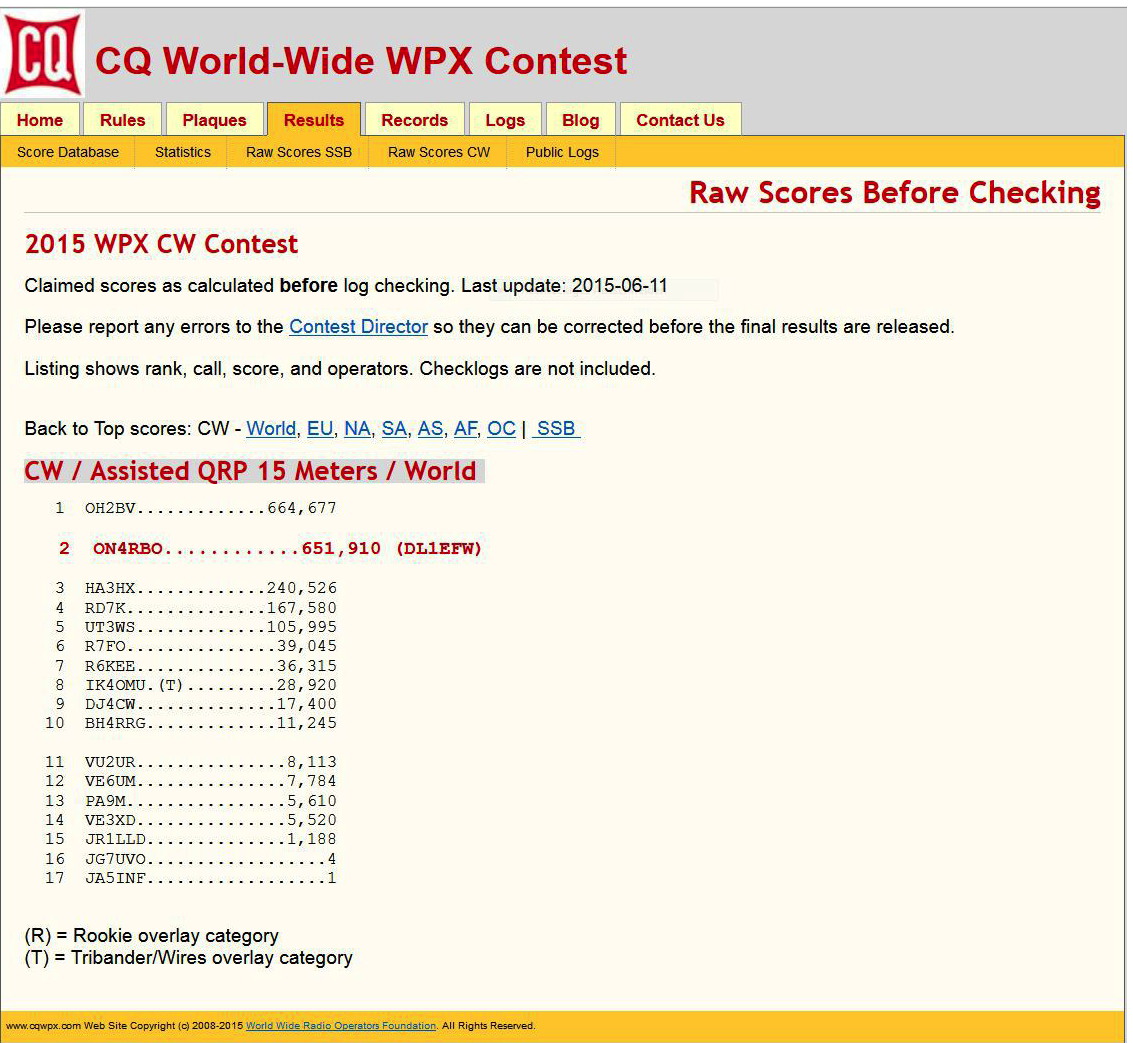Click the Last update 2015-06-11 text
This screenshot has width=1133, height=1043.
[x=564, y=286]
